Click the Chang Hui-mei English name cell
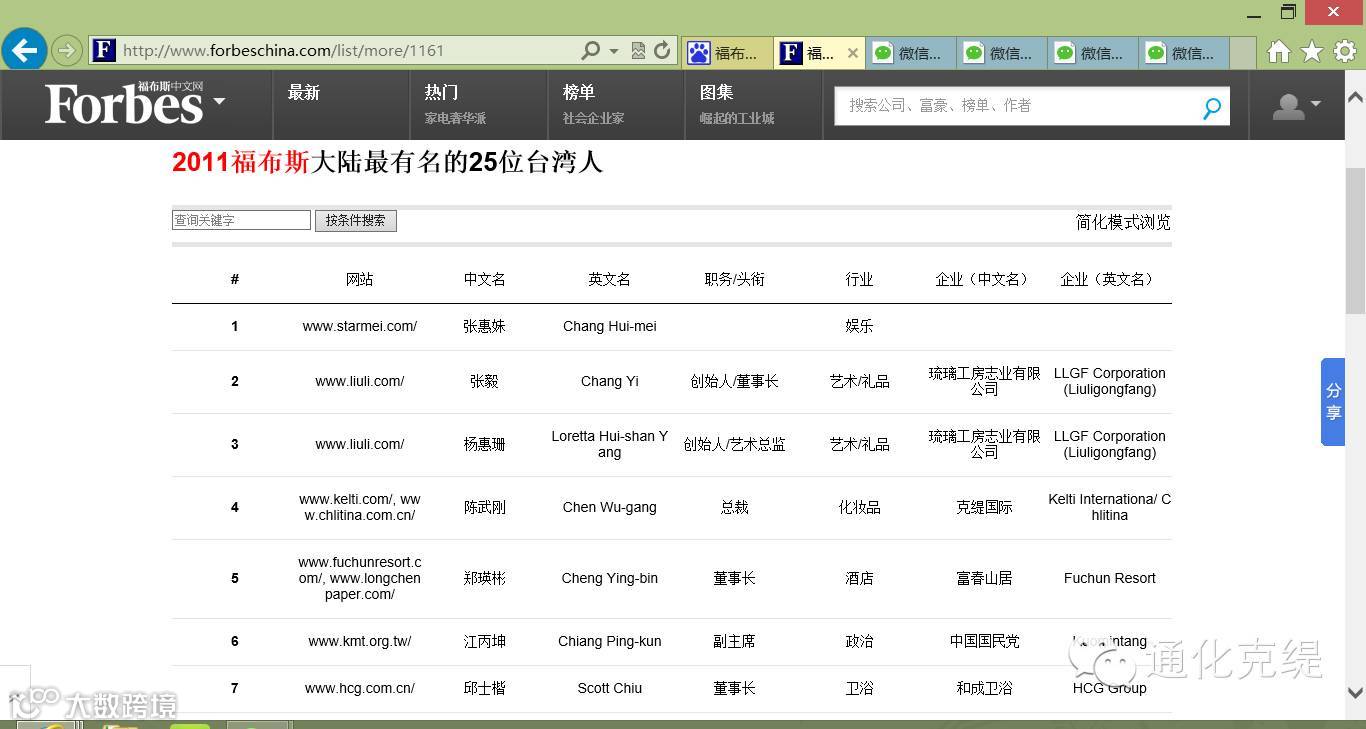 (x=610, y=326)
